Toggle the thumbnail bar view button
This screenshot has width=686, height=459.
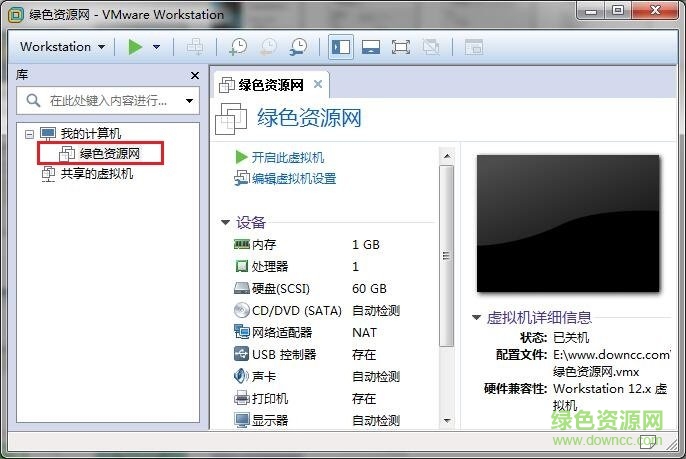(x=370, y=47)
